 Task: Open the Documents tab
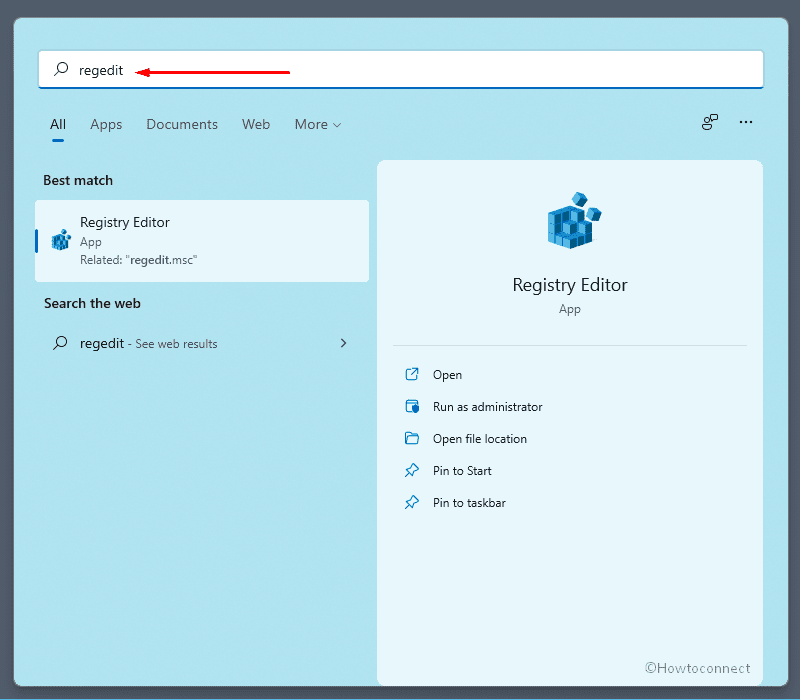point(182,124)
